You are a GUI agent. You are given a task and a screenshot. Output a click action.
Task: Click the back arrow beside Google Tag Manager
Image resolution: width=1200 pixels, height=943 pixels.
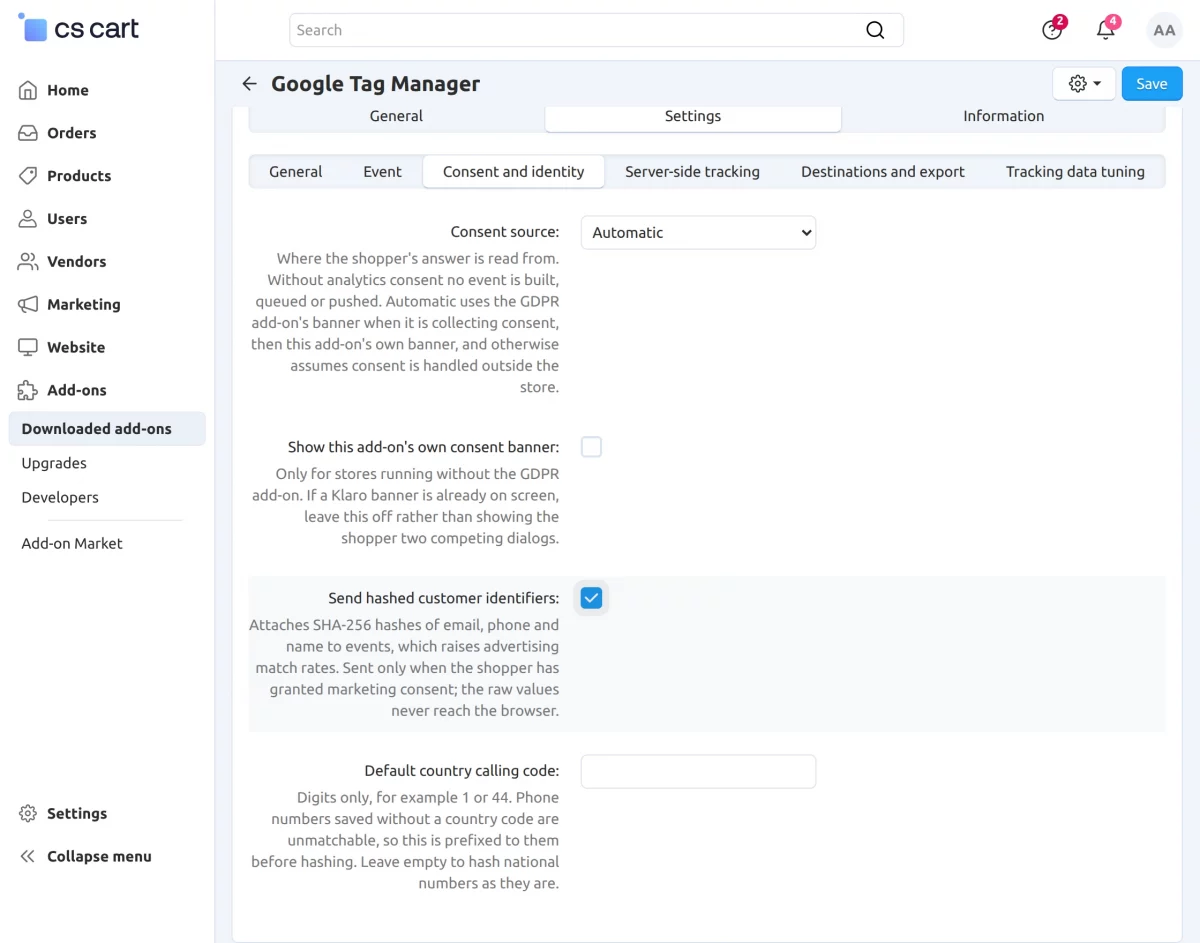tap(249, 84)
